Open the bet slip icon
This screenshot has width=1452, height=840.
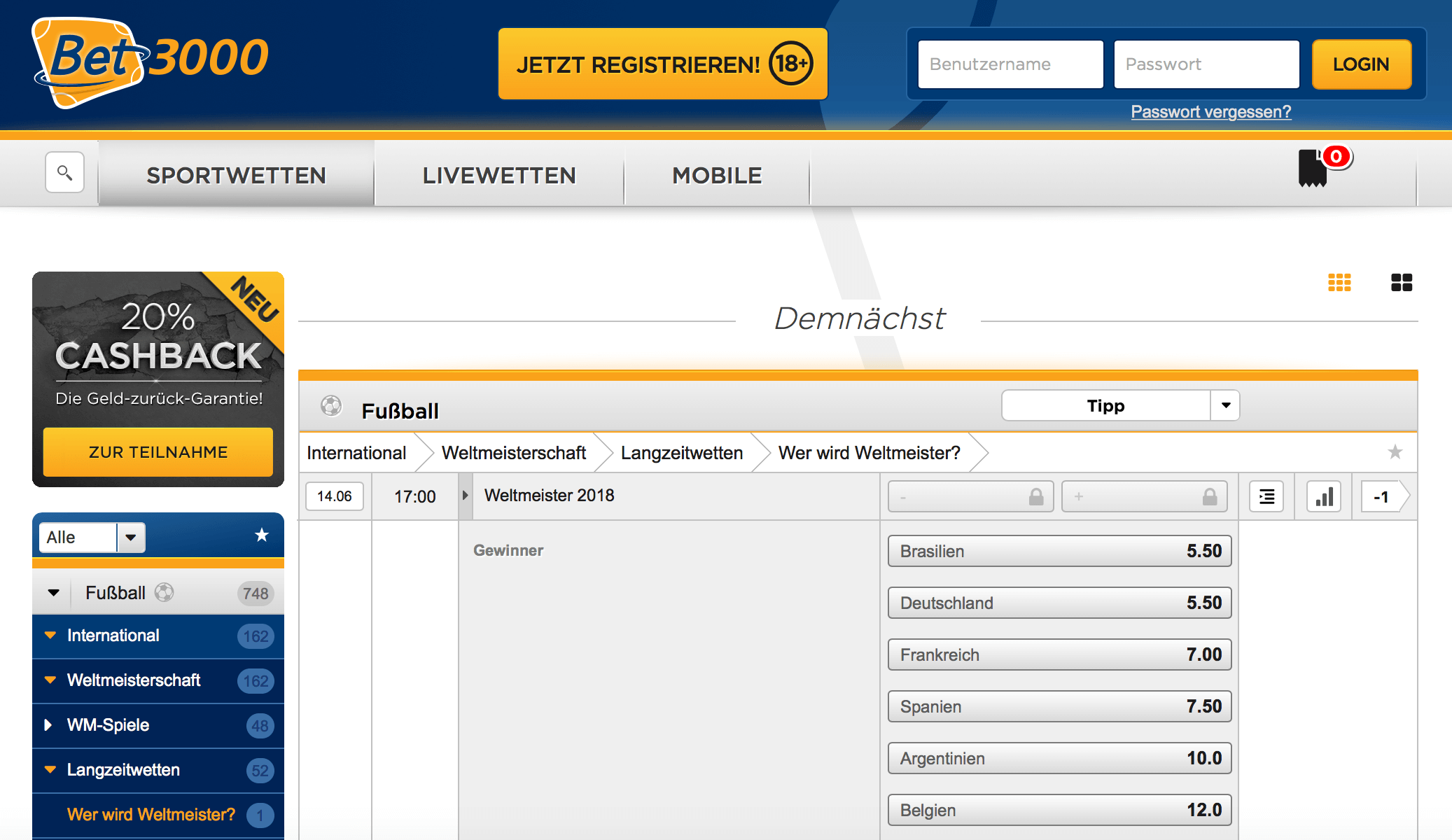[x=1313, y=168]
